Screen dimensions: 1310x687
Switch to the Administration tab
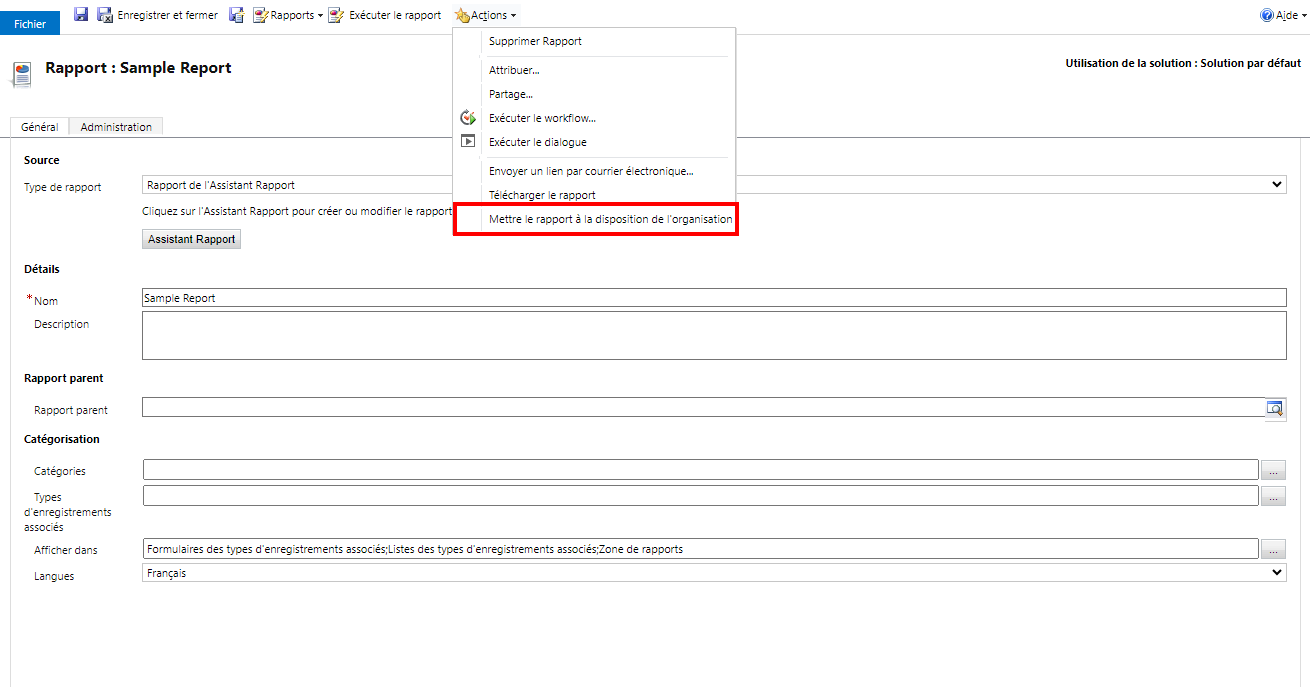pos(116,127)
